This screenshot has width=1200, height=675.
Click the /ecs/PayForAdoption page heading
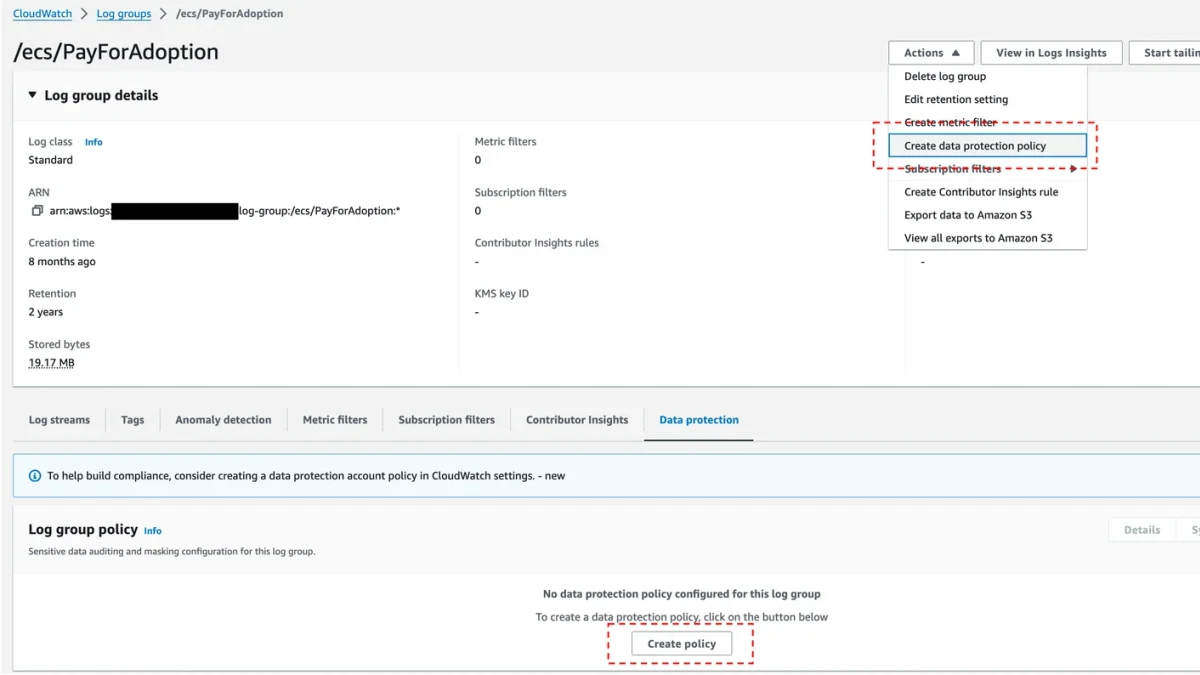pyautogui.click(x=116, y=52)
